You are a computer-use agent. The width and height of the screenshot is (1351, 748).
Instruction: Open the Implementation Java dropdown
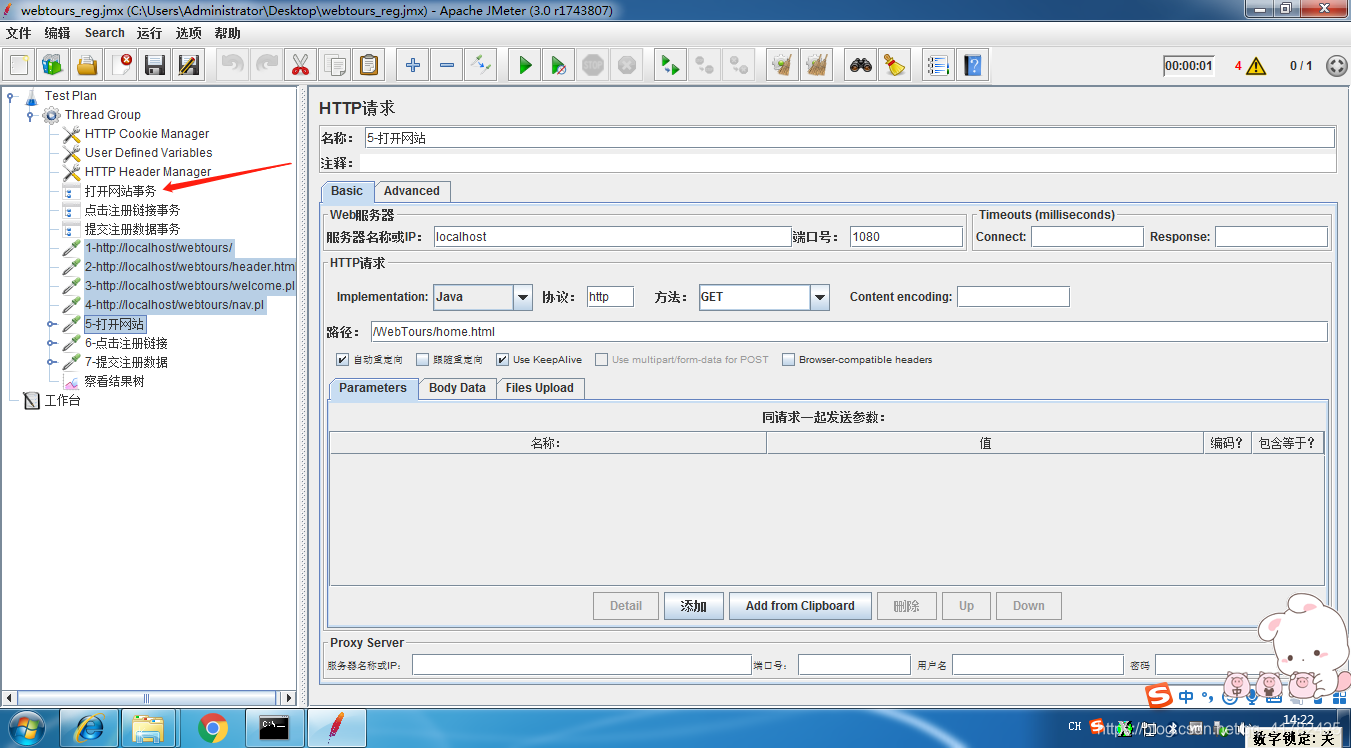coord(522,297)
